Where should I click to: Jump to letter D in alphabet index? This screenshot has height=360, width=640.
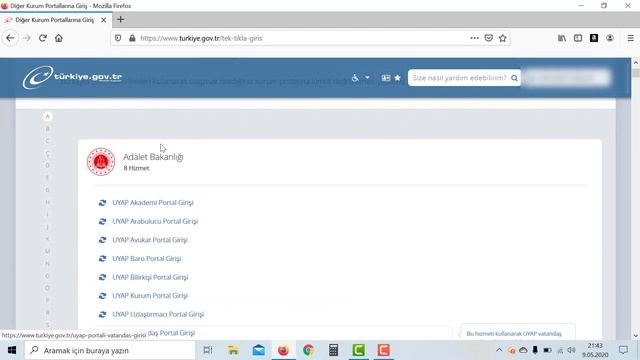[47, 165]
